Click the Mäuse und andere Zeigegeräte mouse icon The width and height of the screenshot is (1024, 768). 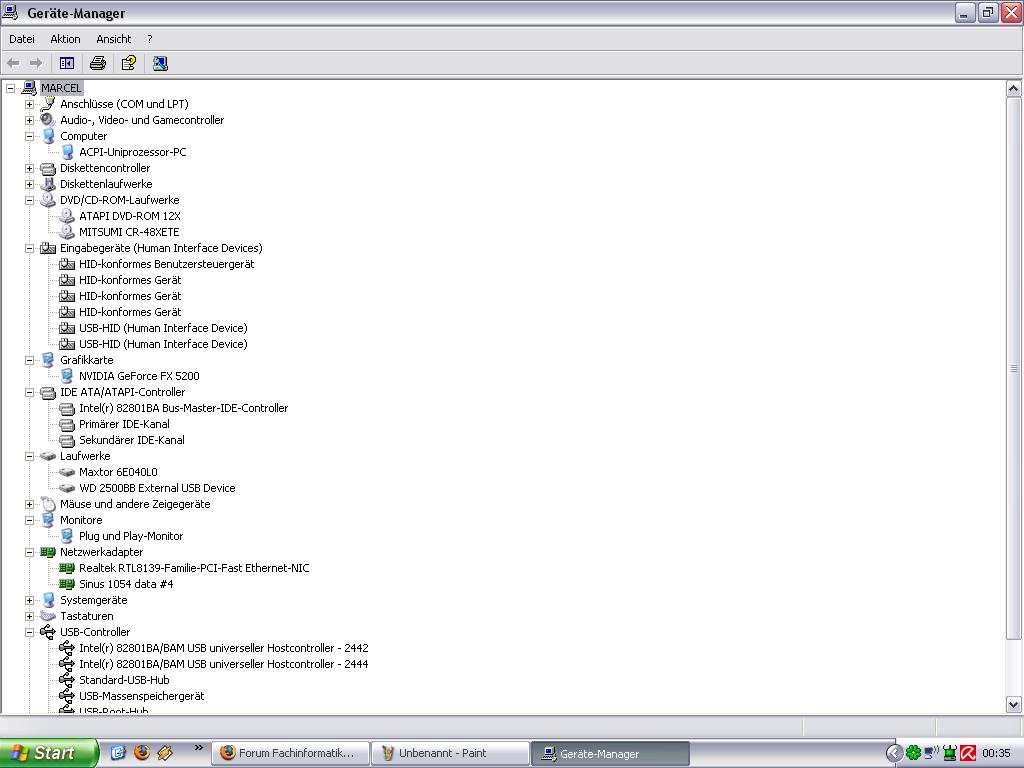[48, 504]
